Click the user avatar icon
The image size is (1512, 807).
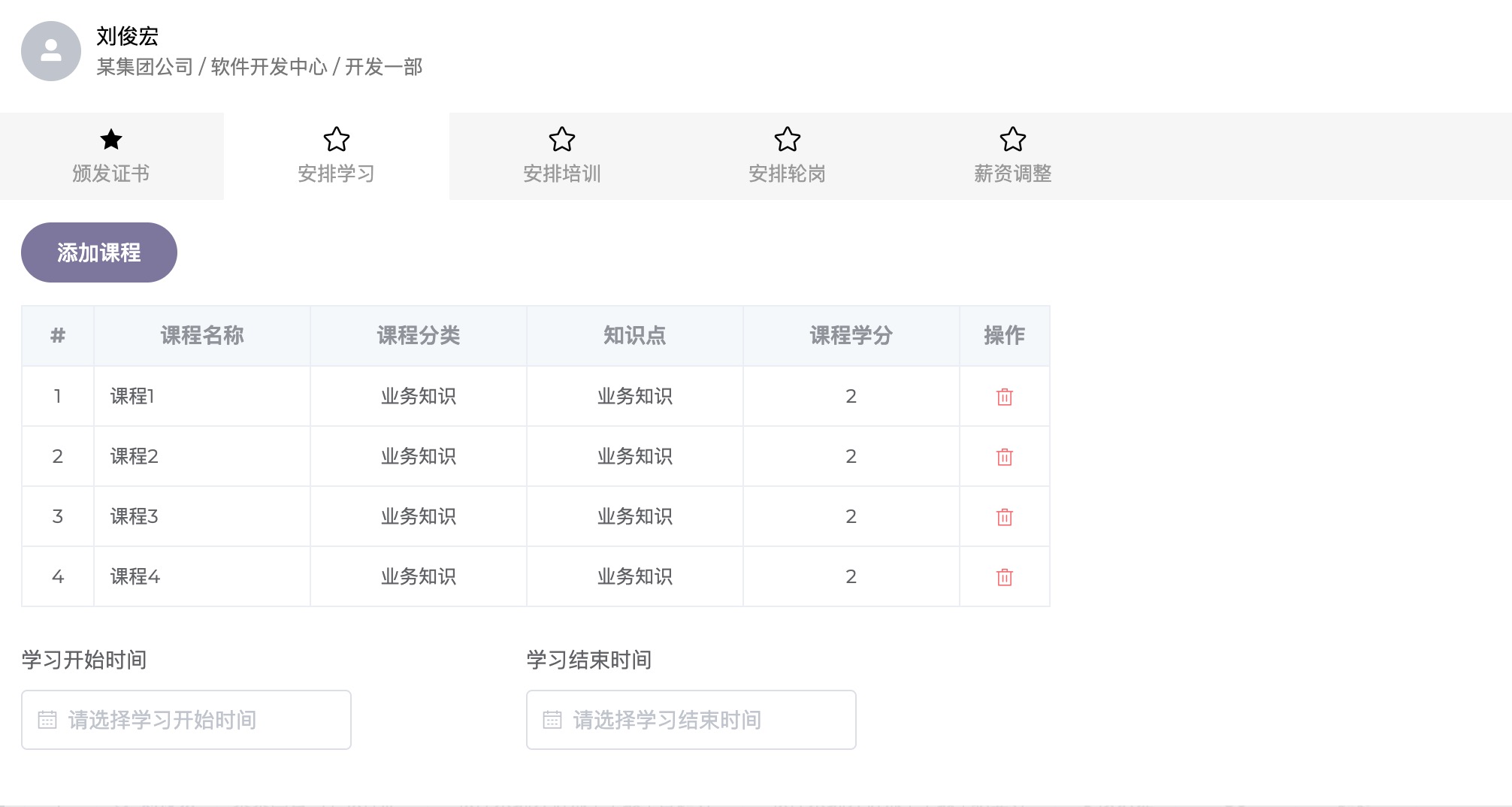tap(51, 51)
